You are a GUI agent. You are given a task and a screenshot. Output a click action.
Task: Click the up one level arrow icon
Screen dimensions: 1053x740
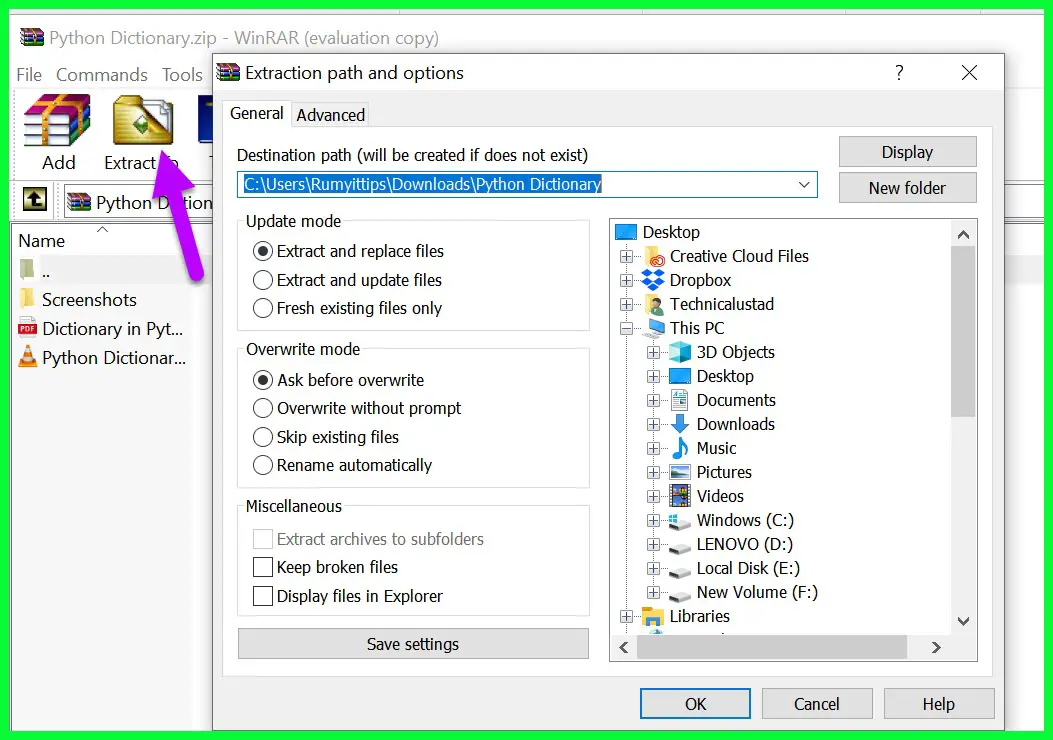pyautogui.click(x=35, y=199)
